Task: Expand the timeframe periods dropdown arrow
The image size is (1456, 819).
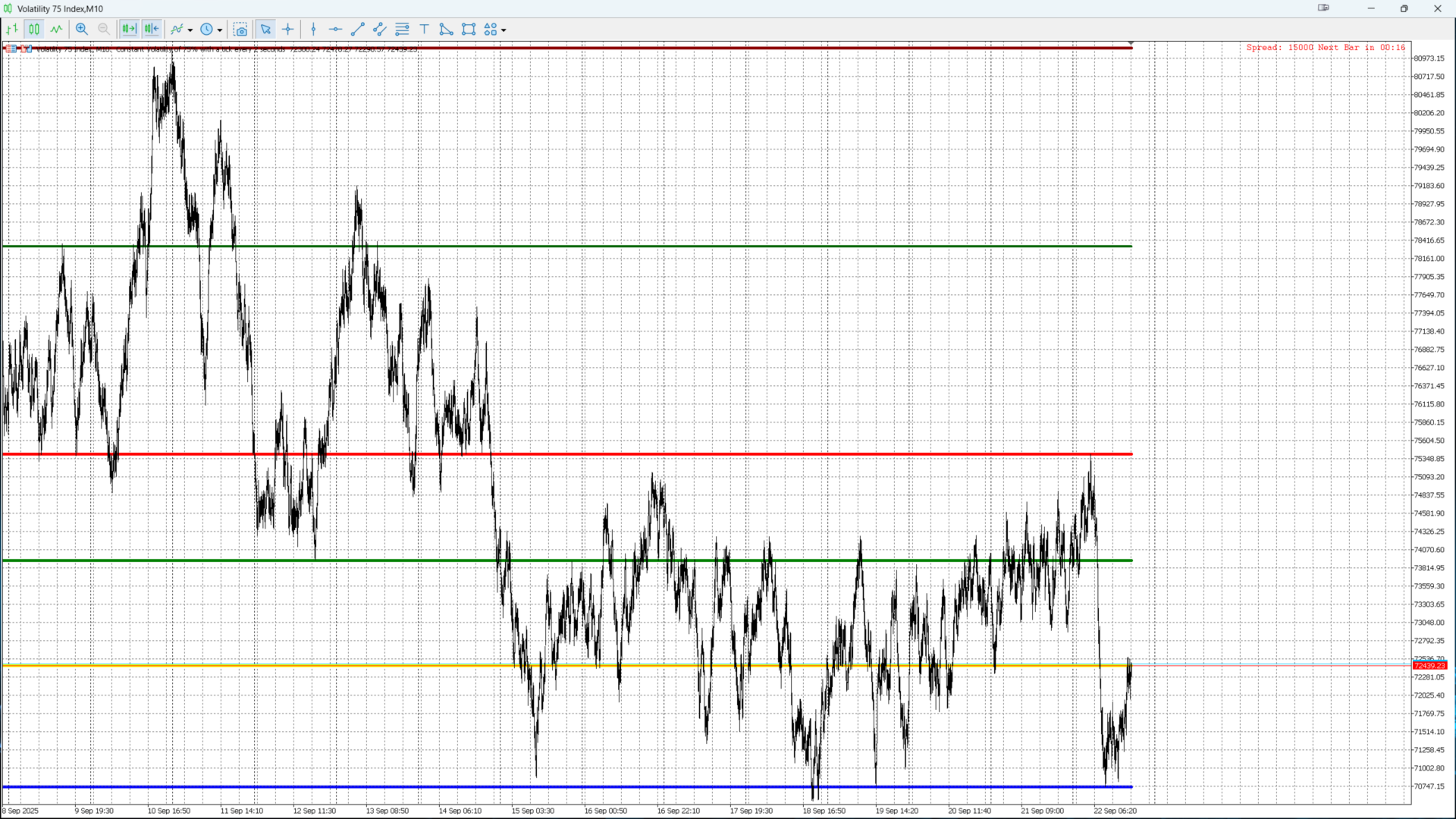Action: [220, 30]
